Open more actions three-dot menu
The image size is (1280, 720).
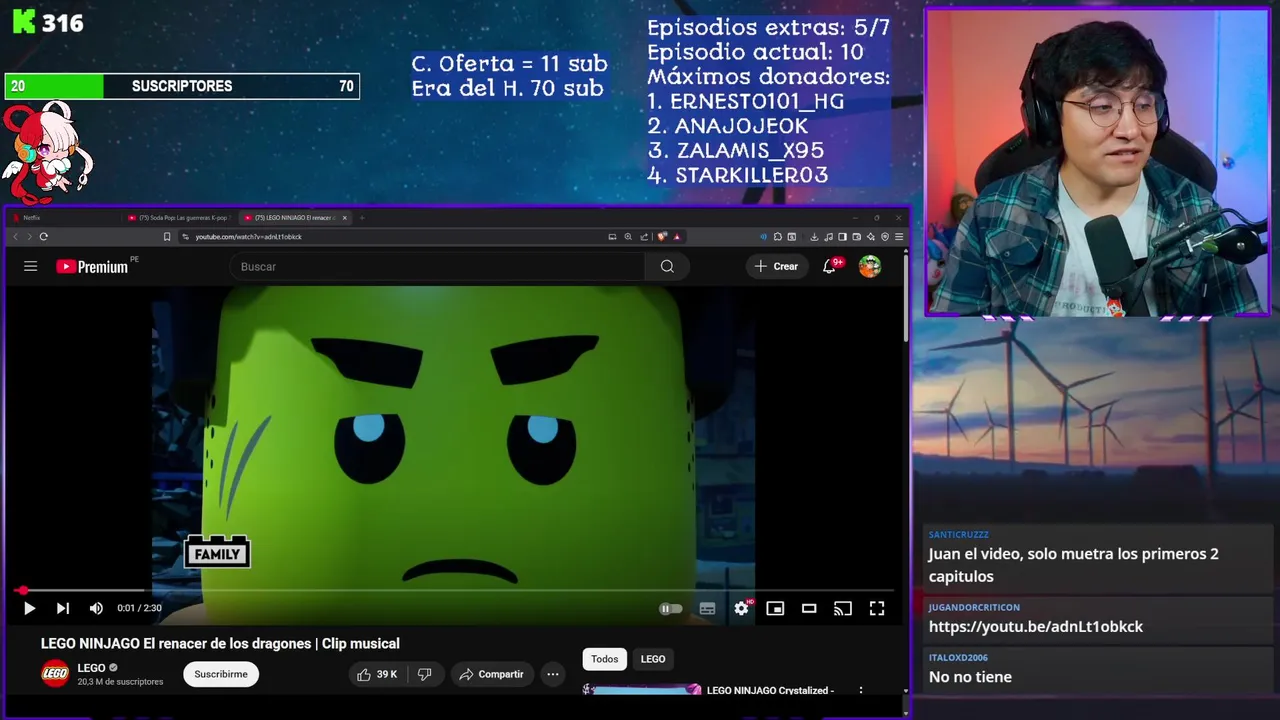[x=552, y=674]
